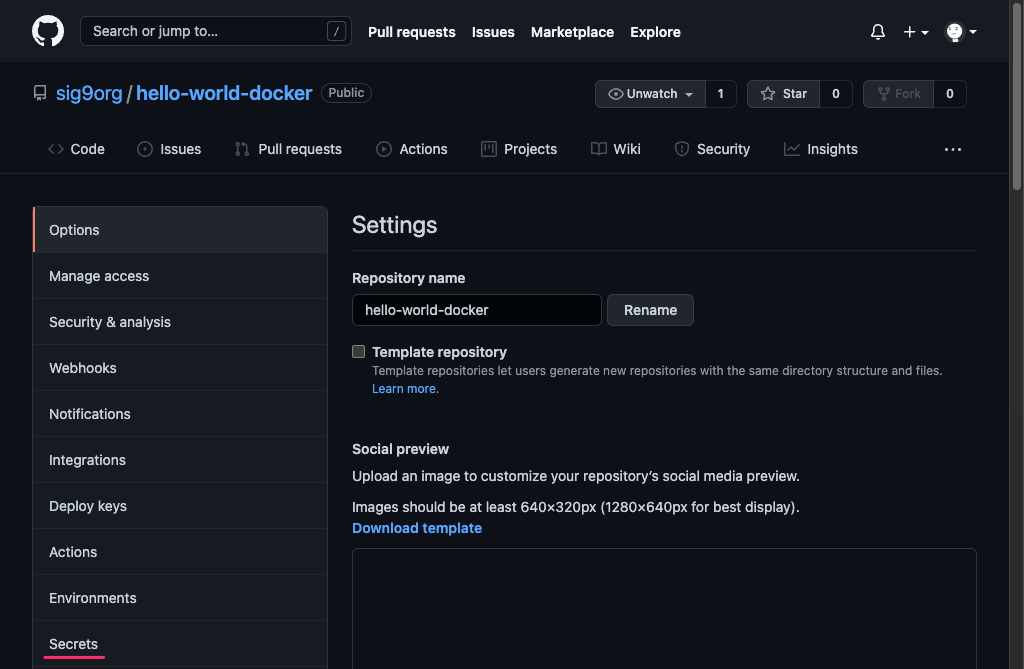Click the Pull requests branch icon
Image resolution: width=1024 pixels, height=669 pixels.
point(242,149)
